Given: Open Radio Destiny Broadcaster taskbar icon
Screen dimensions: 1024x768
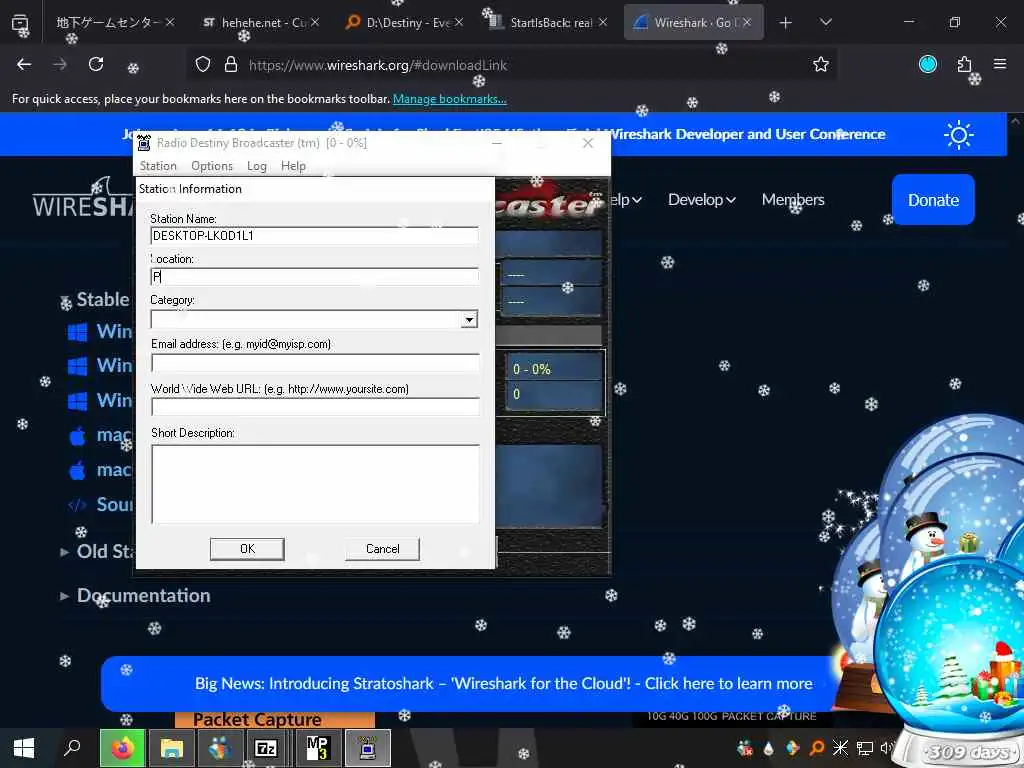Looking at the screenshot, I should point(368,748).
